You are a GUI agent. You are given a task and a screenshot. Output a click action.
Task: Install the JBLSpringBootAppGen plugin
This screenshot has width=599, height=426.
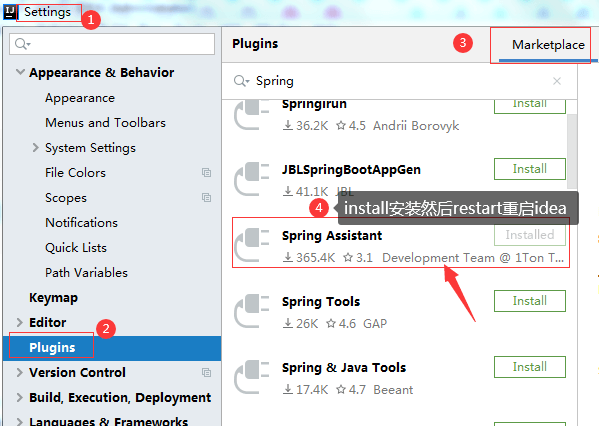tap(529, 169)
